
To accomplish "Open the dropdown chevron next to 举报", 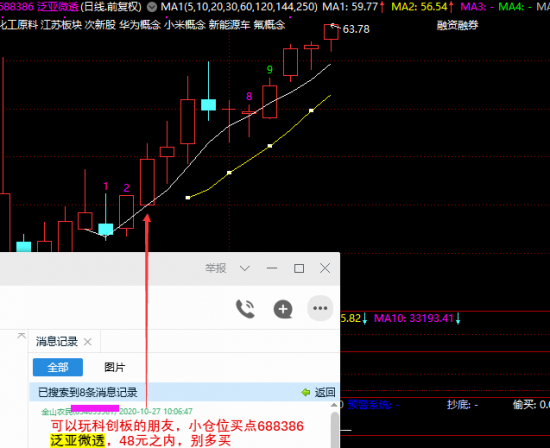I will point(245,268).
